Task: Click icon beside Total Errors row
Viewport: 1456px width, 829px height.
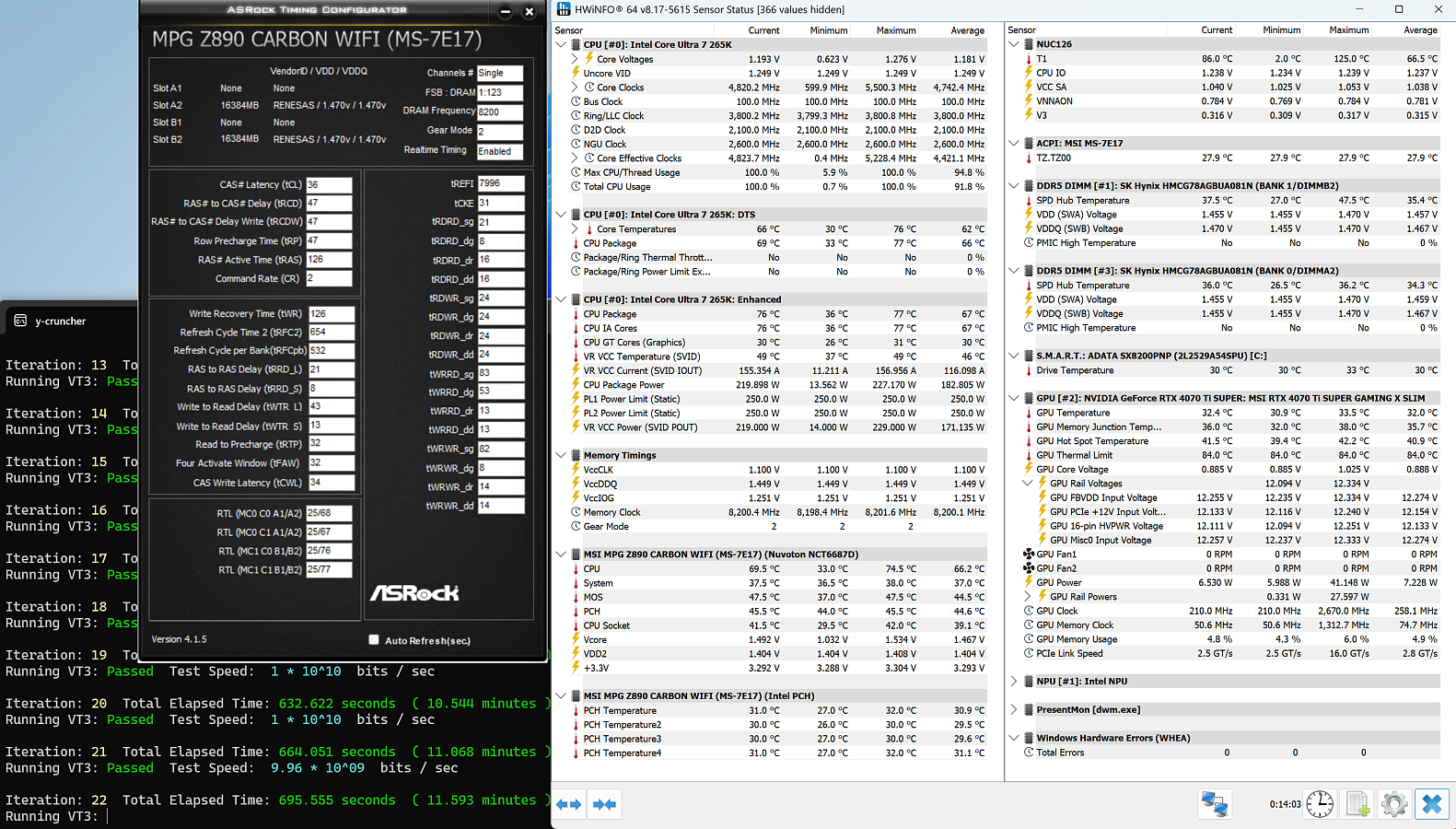Action: [x=1029, y=753]
